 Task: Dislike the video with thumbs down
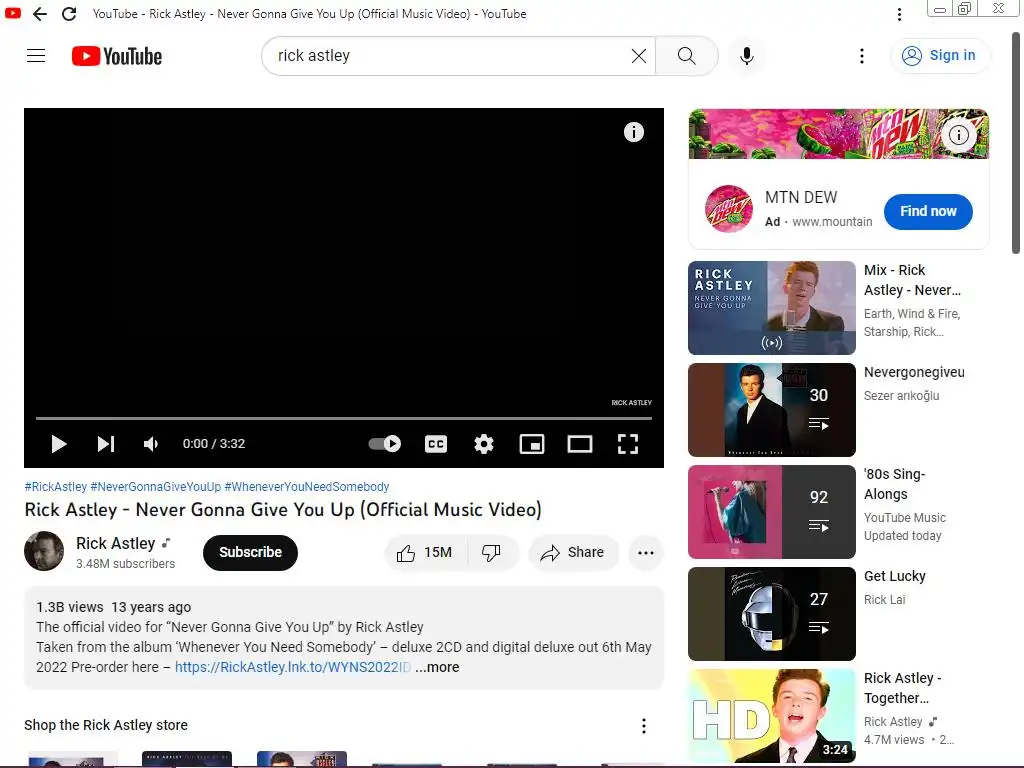click(492, 553)
